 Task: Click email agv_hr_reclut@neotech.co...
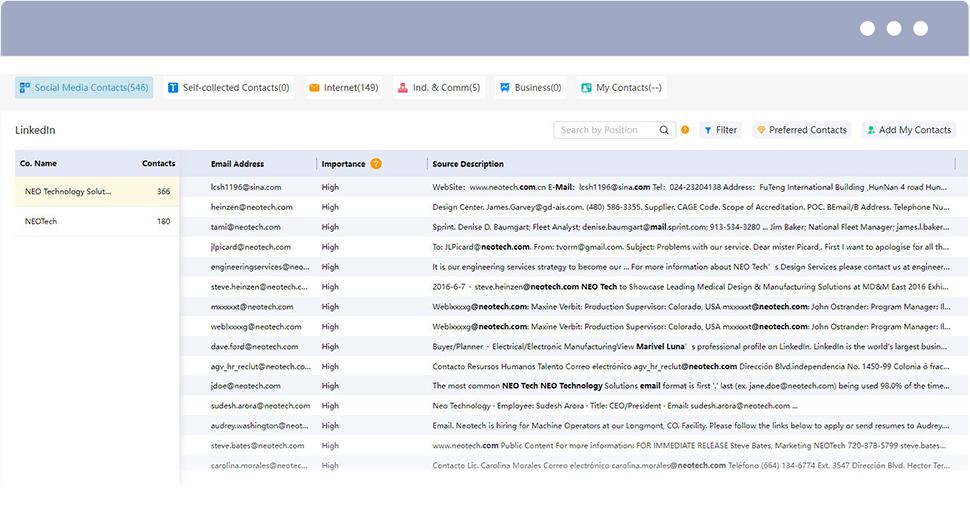point(261,366)
